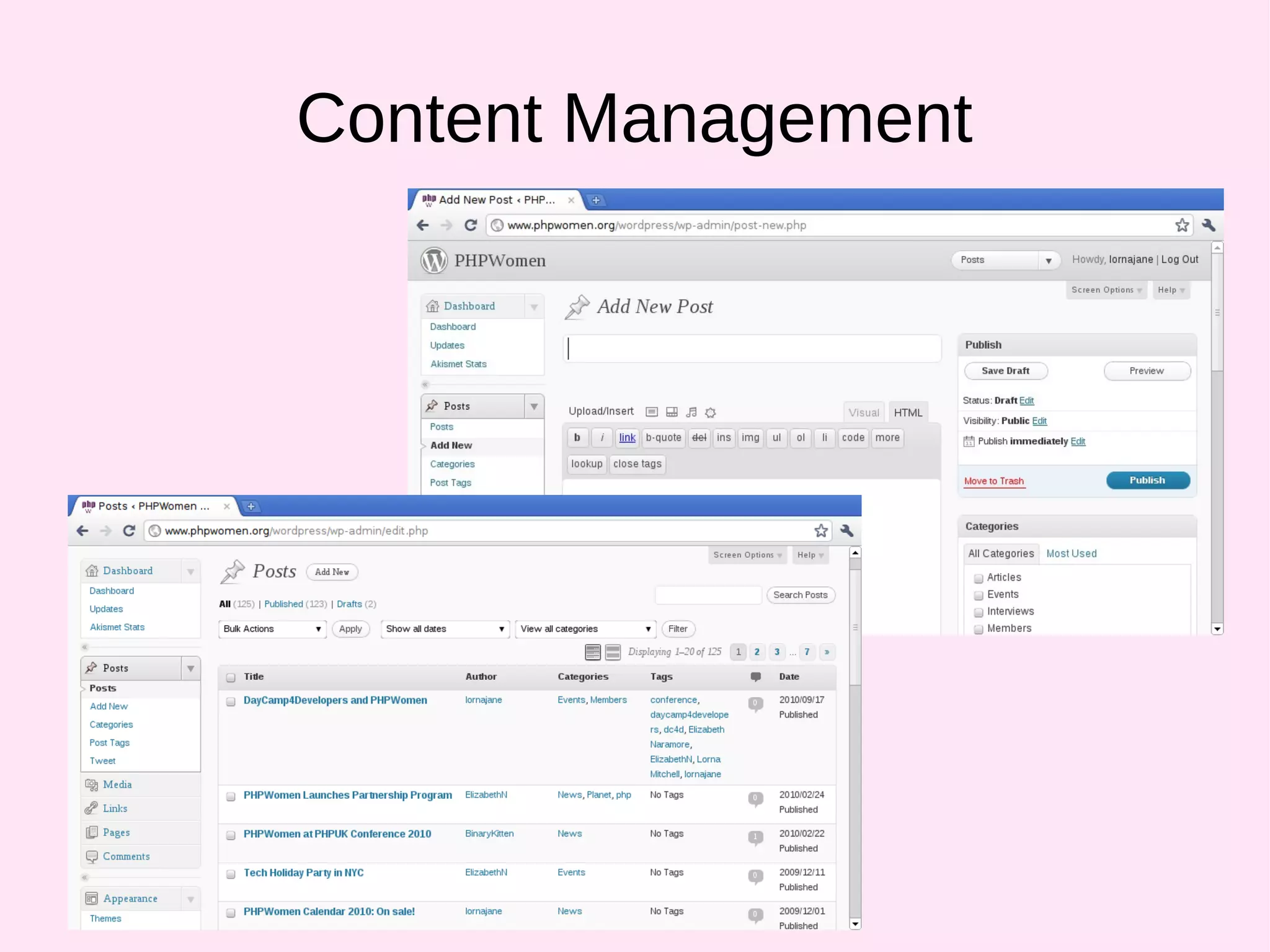Open Posts quick-menu dropdown in header
Image resolution: width=1270 pixels, height=952 pixels.
click(1006, 260)
